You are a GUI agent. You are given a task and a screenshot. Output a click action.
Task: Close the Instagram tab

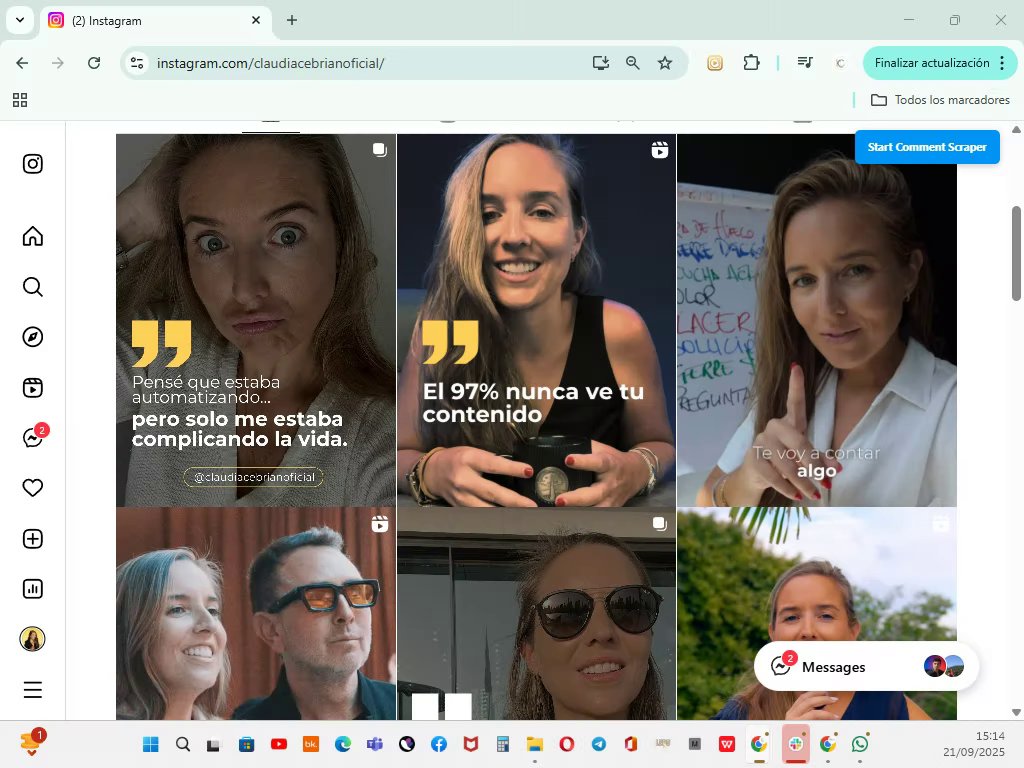click(256, 20)
